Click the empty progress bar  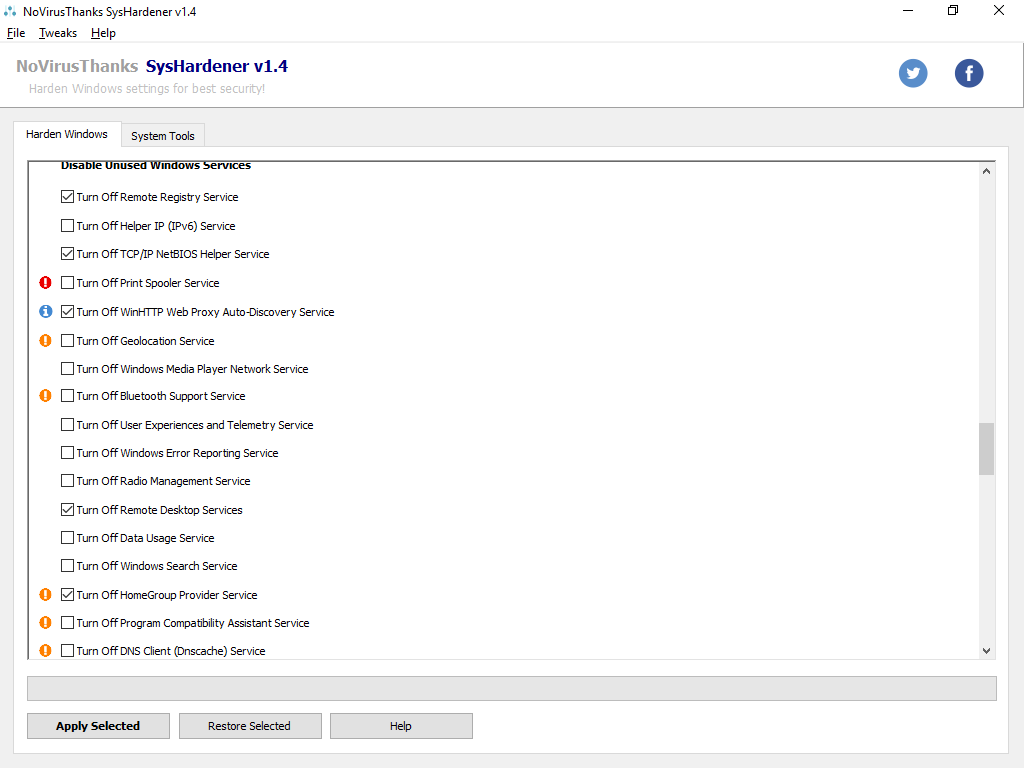(511, 688)
